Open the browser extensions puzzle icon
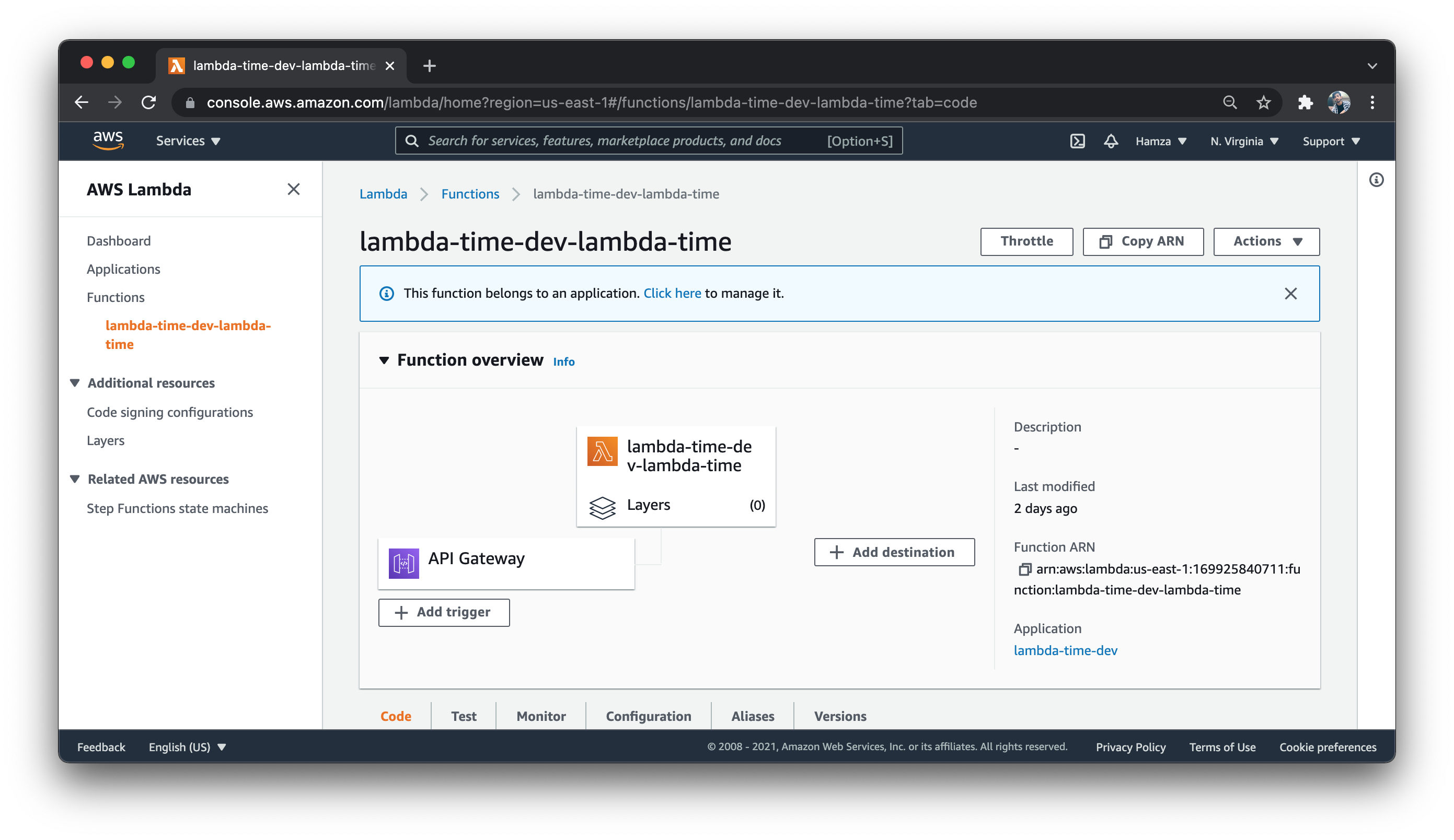This screenshot has width=1454, height=840. 1305,102
